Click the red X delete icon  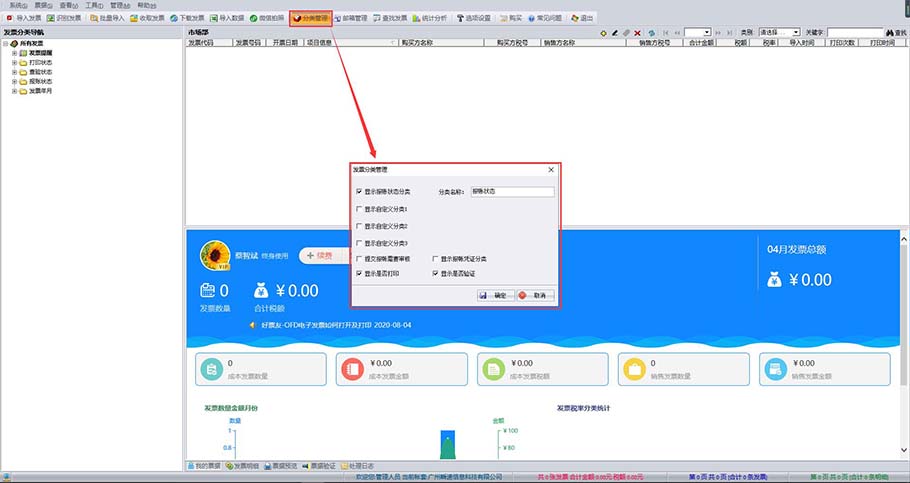point(639,33)
